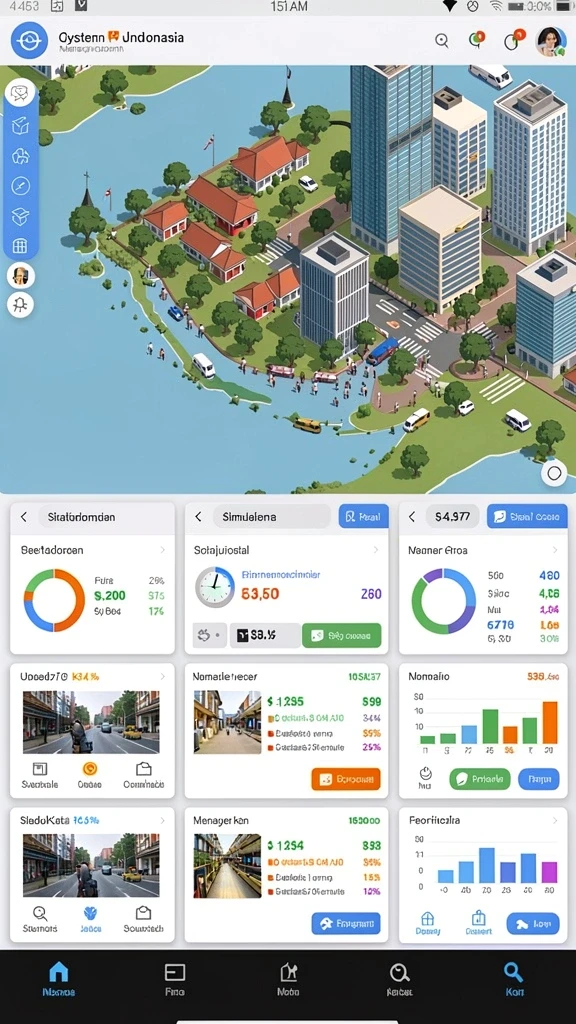Click the $ 1254 value in Menager kan card

[285, 845]
